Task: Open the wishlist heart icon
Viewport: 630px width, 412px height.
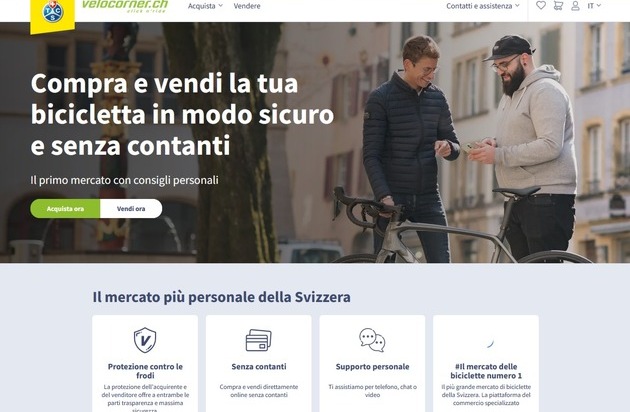Action: click(x=541, y=6)
